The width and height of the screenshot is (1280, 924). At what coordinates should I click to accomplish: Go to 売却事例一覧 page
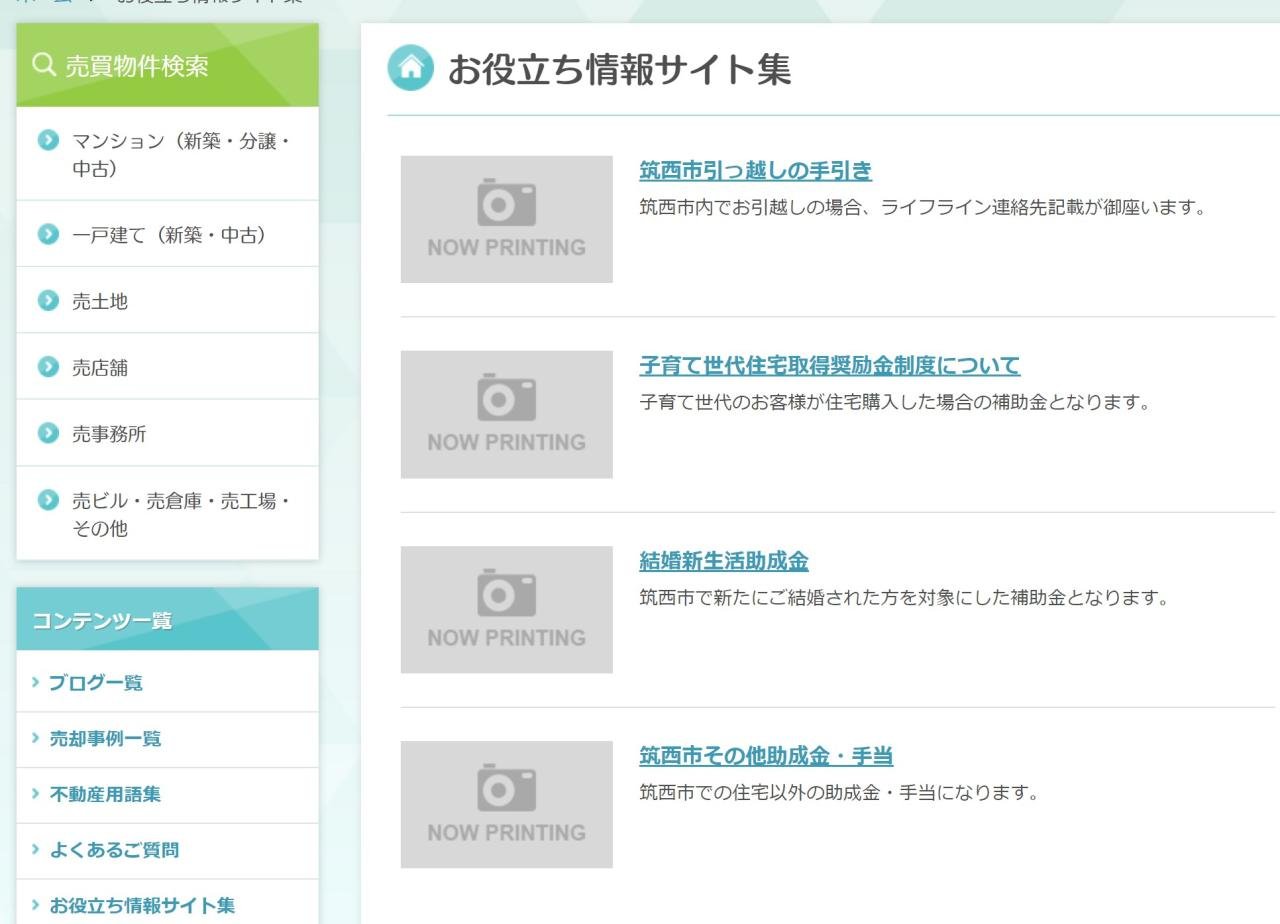(x=105, y=739)
